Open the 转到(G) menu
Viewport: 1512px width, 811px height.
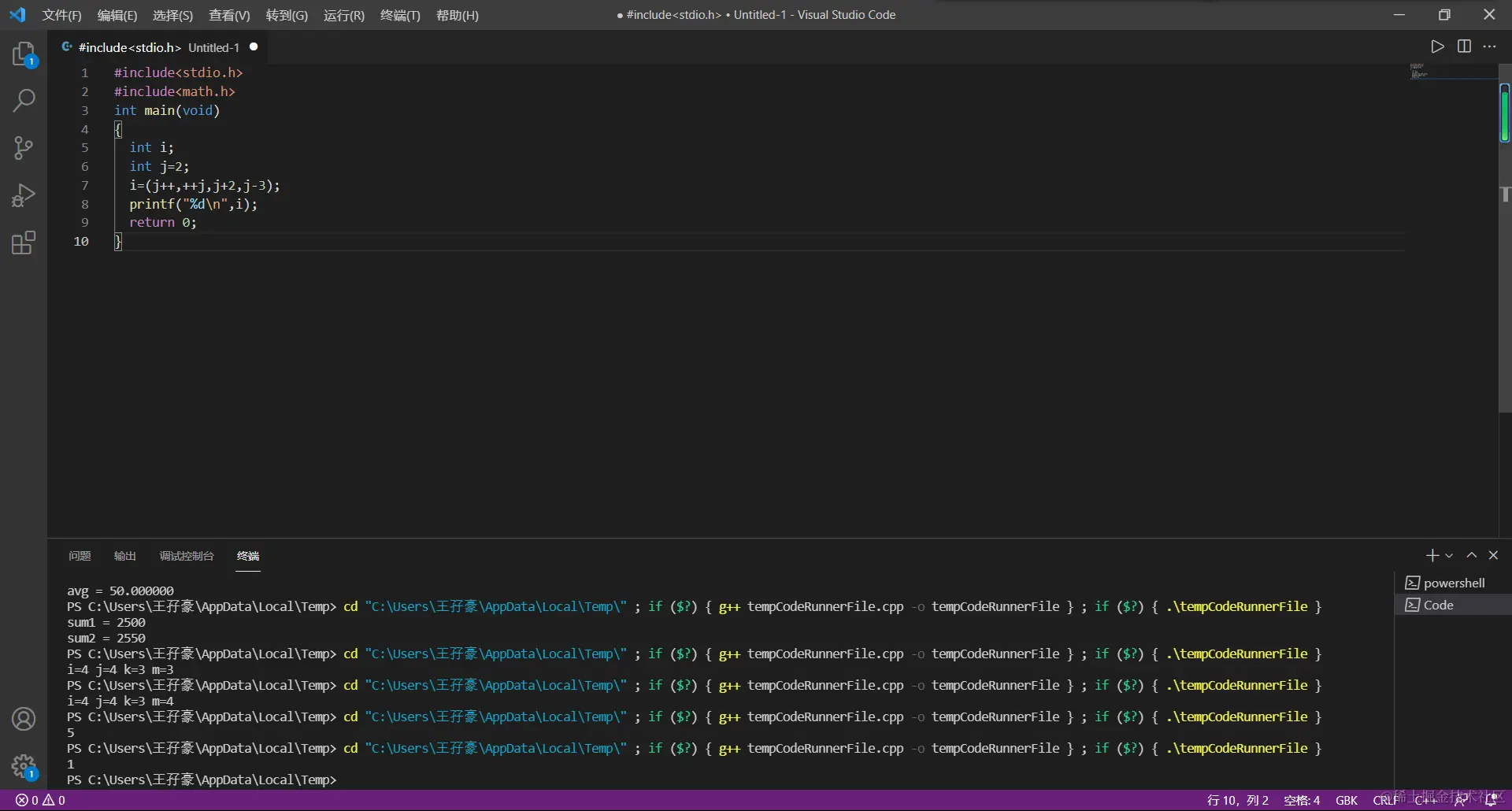click(287, 15)
